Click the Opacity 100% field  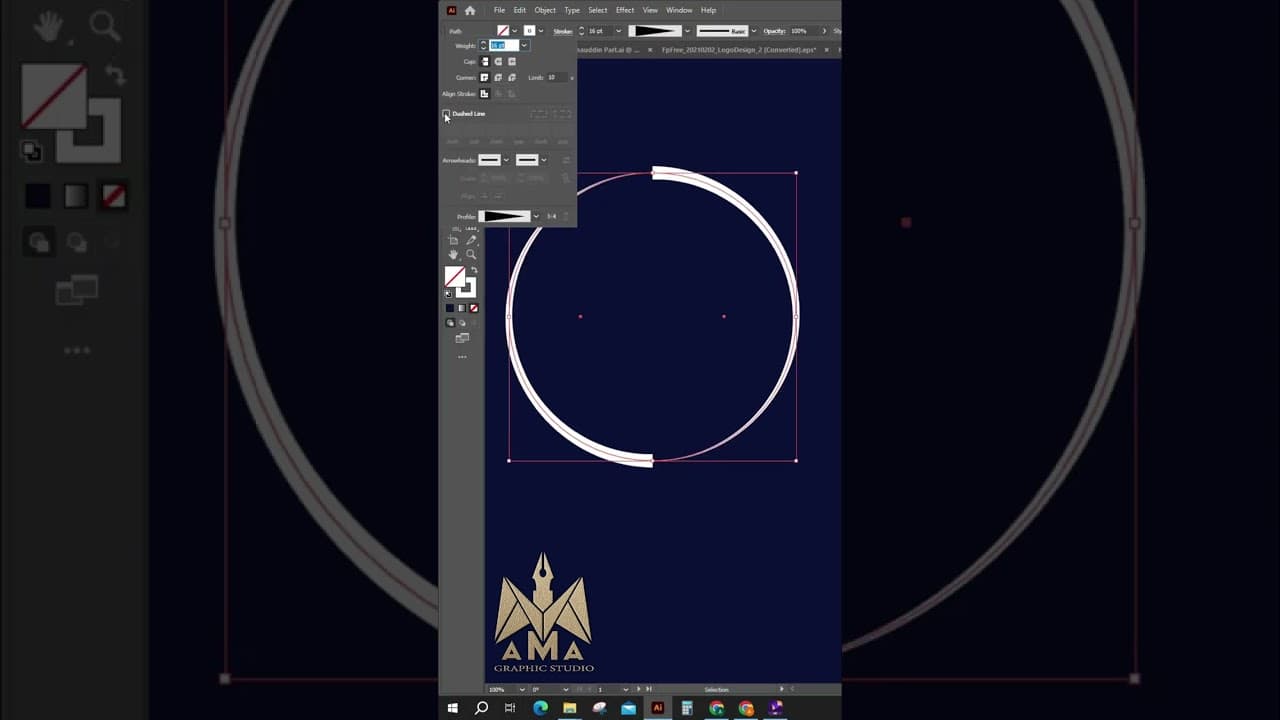[x=804, y=31]
